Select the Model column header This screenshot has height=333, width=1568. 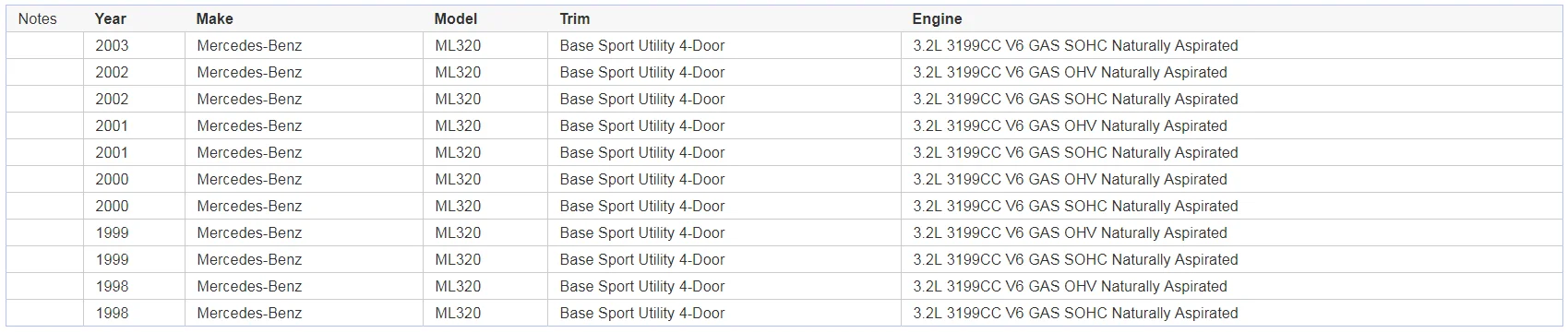[x=456, y=18]
